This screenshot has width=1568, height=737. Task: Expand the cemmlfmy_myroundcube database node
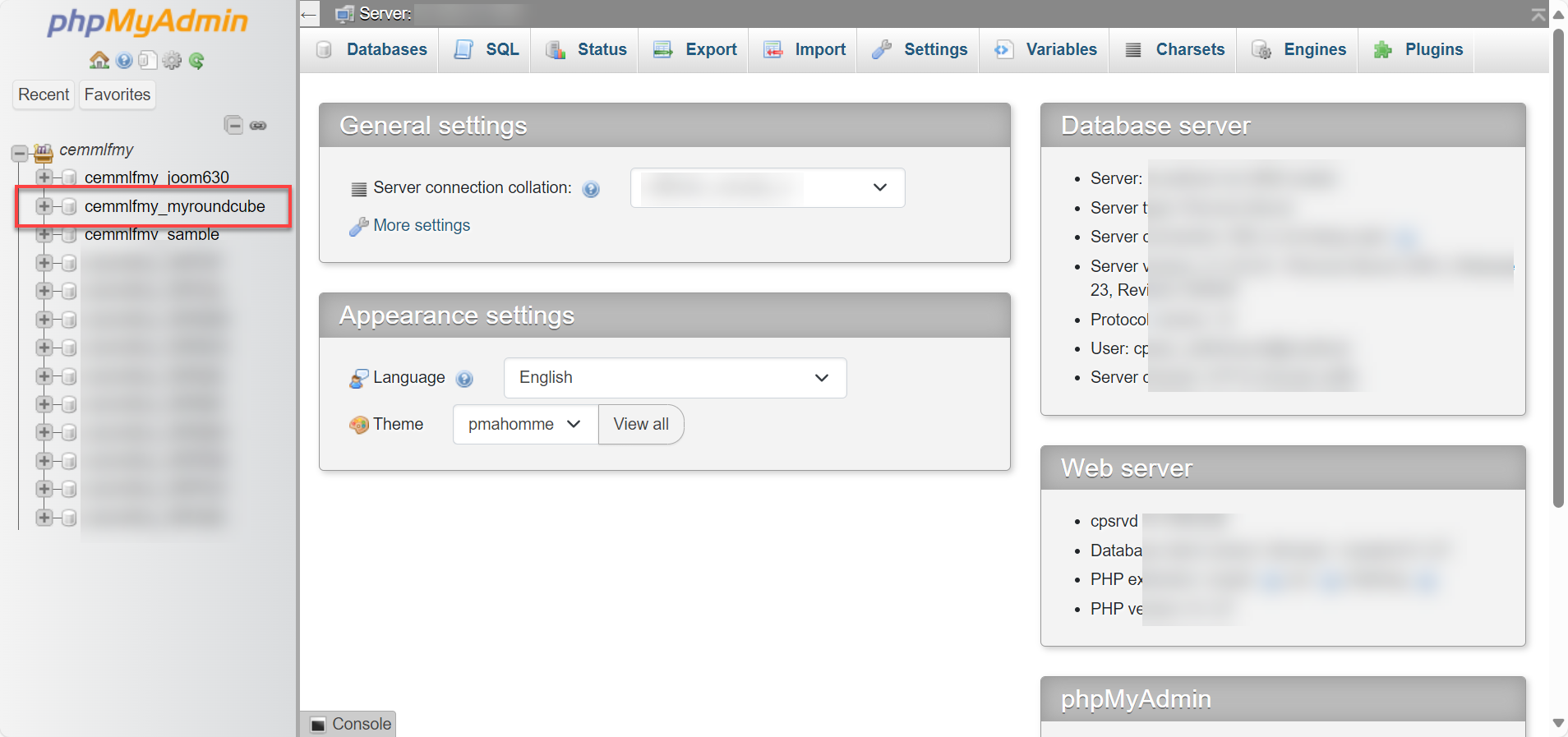click(44, 206)
